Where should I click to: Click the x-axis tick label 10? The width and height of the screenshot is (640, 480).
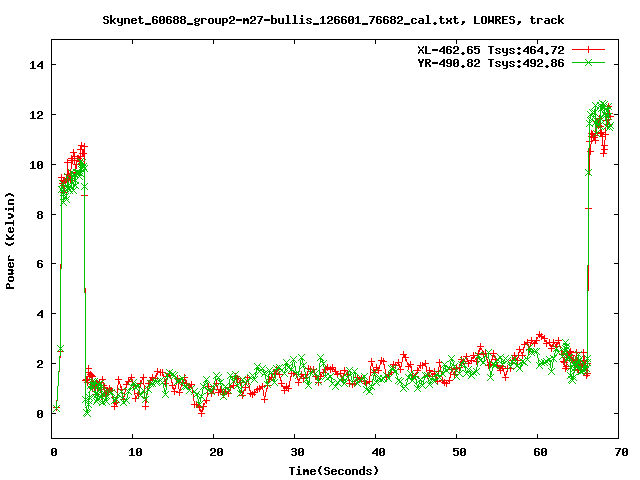coord(134,452)
